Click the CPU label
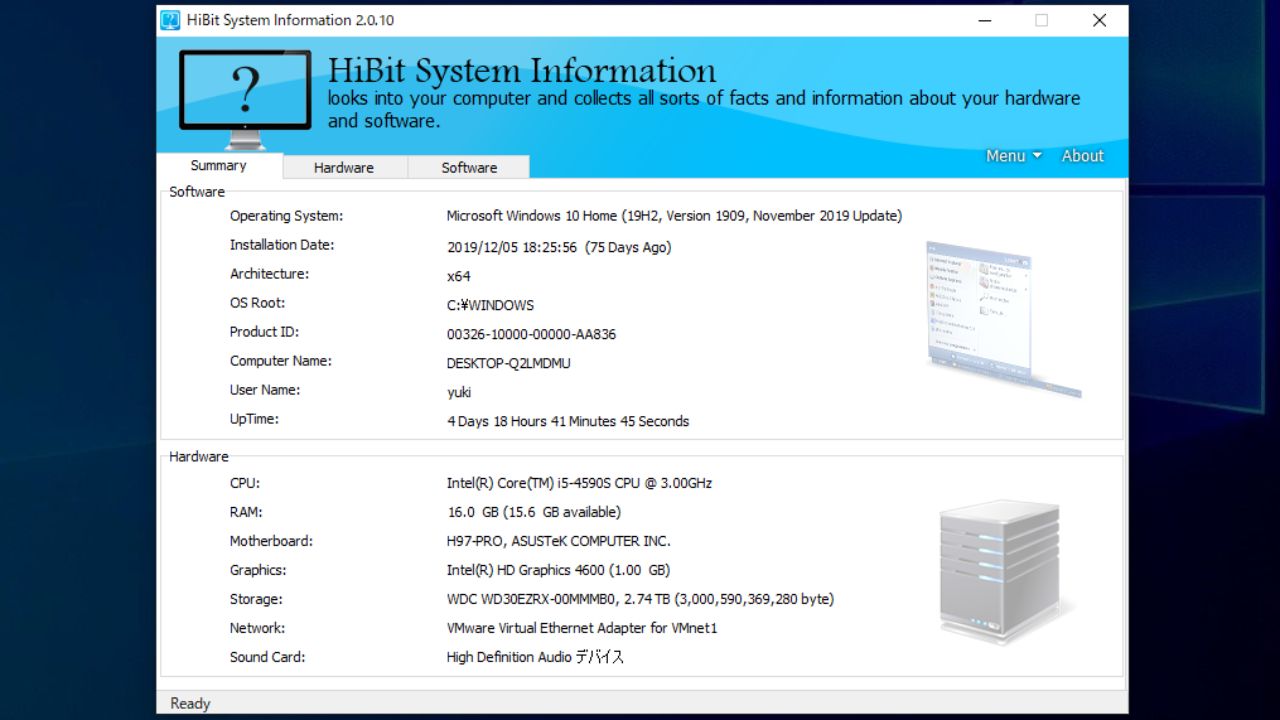 245,483
